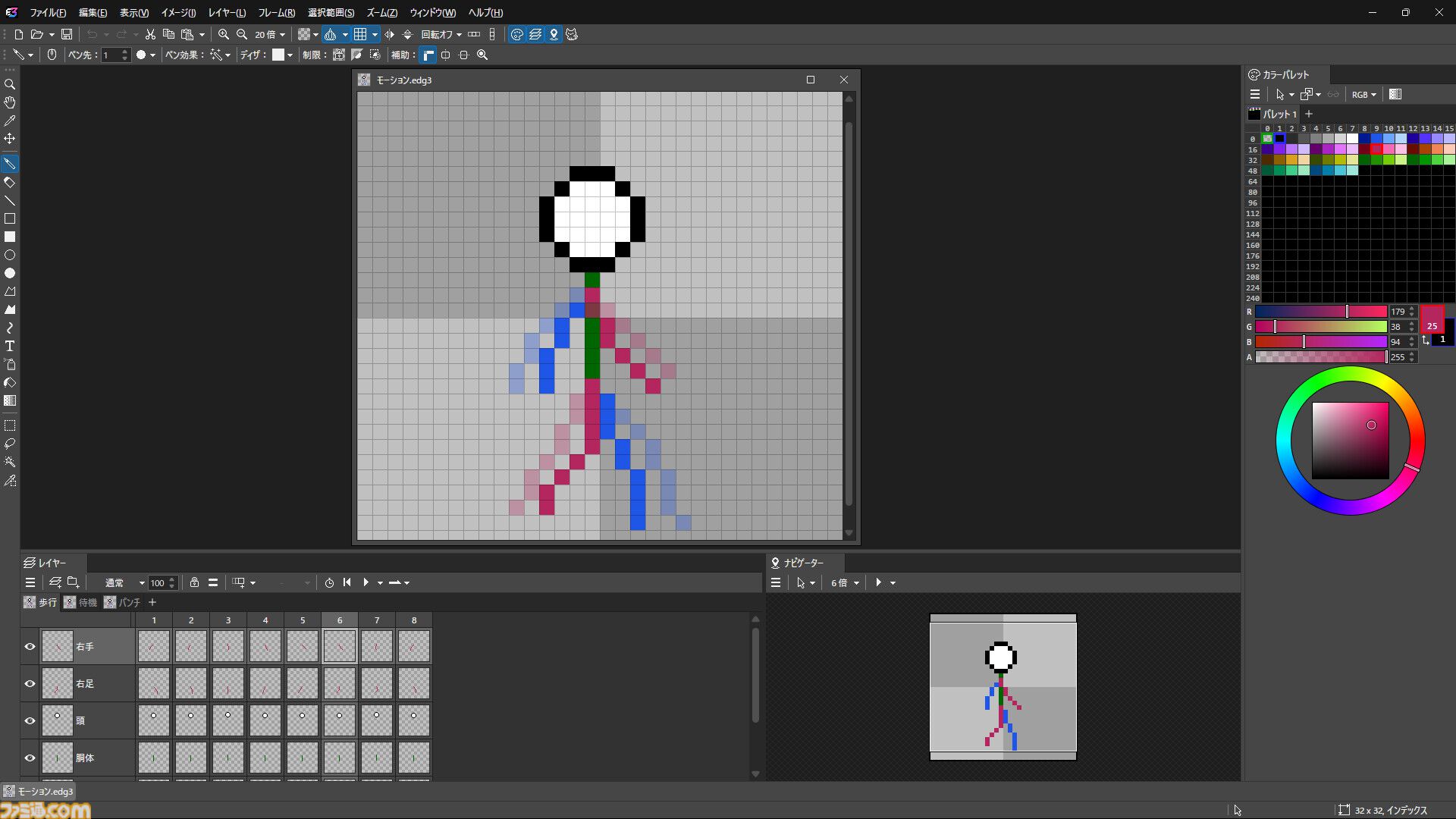The image size is (1456, 819).
Task: Switch to the パンチ animation tab
Action: pos(123,602)
